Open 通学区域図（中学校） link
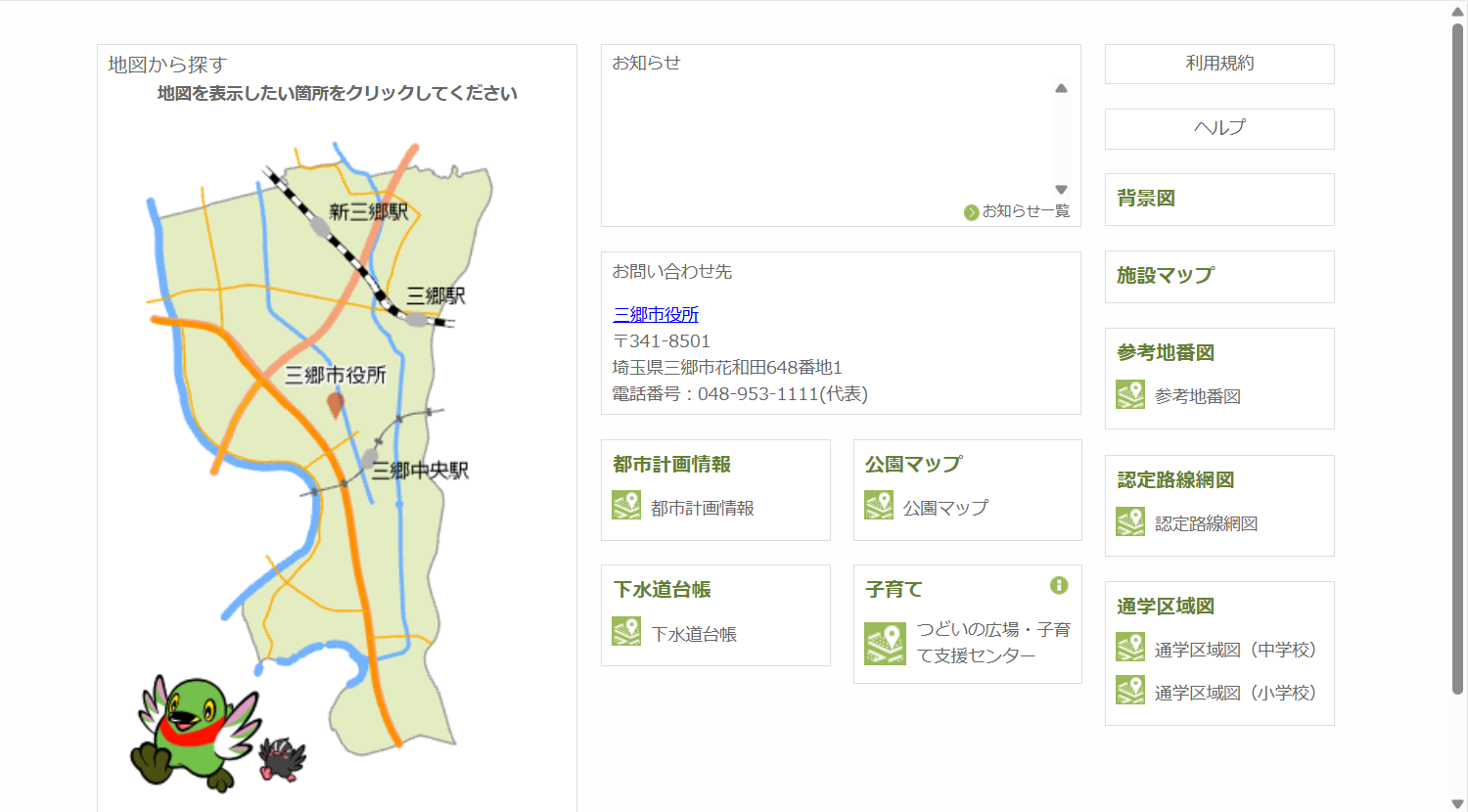Screen dimensions: 1468x812 pyautogui.click(x=1235, y=650)
